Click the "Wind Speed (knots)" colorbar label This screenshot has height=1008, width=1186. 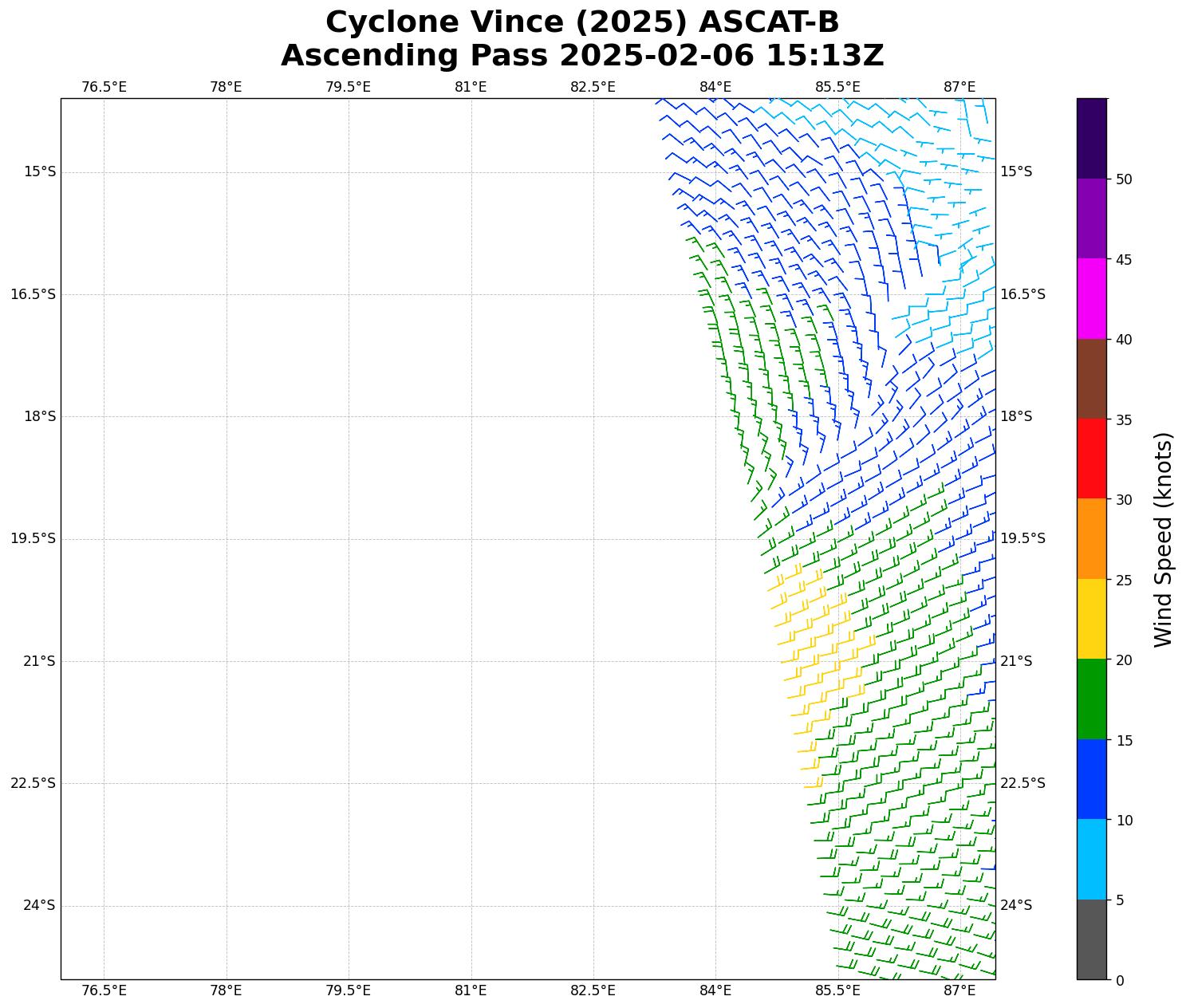1164,539
